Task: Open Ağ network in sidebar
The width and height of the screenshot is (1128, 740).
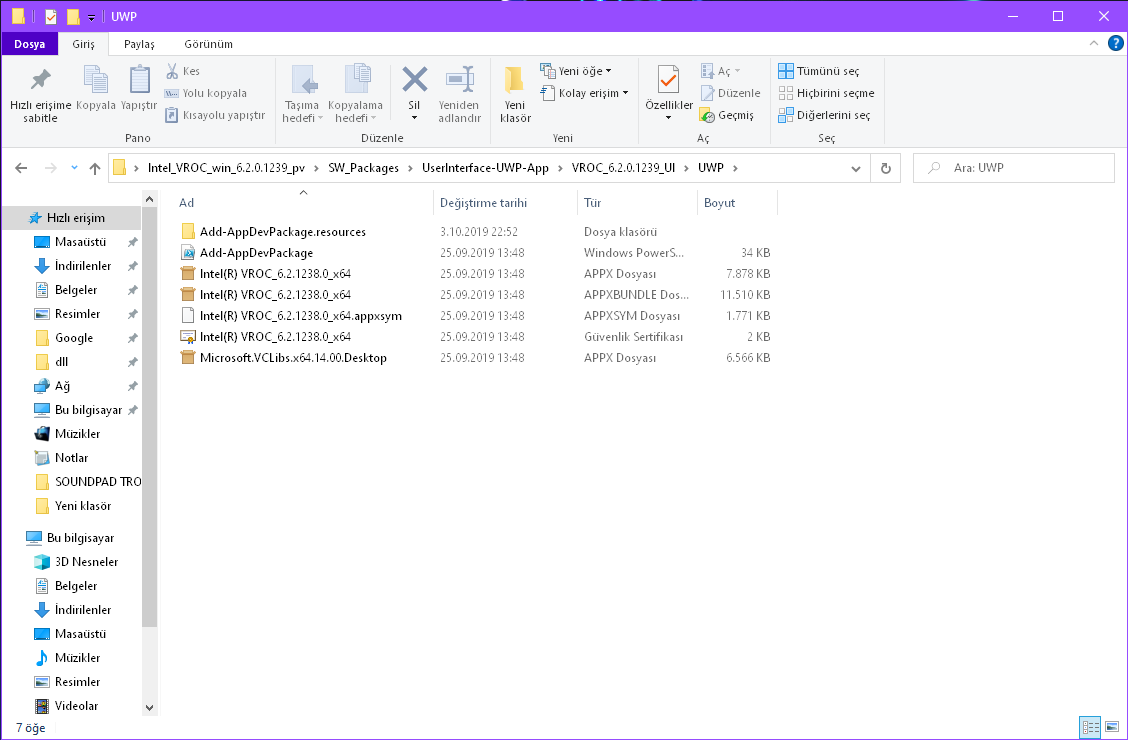Action: [63, 386]
